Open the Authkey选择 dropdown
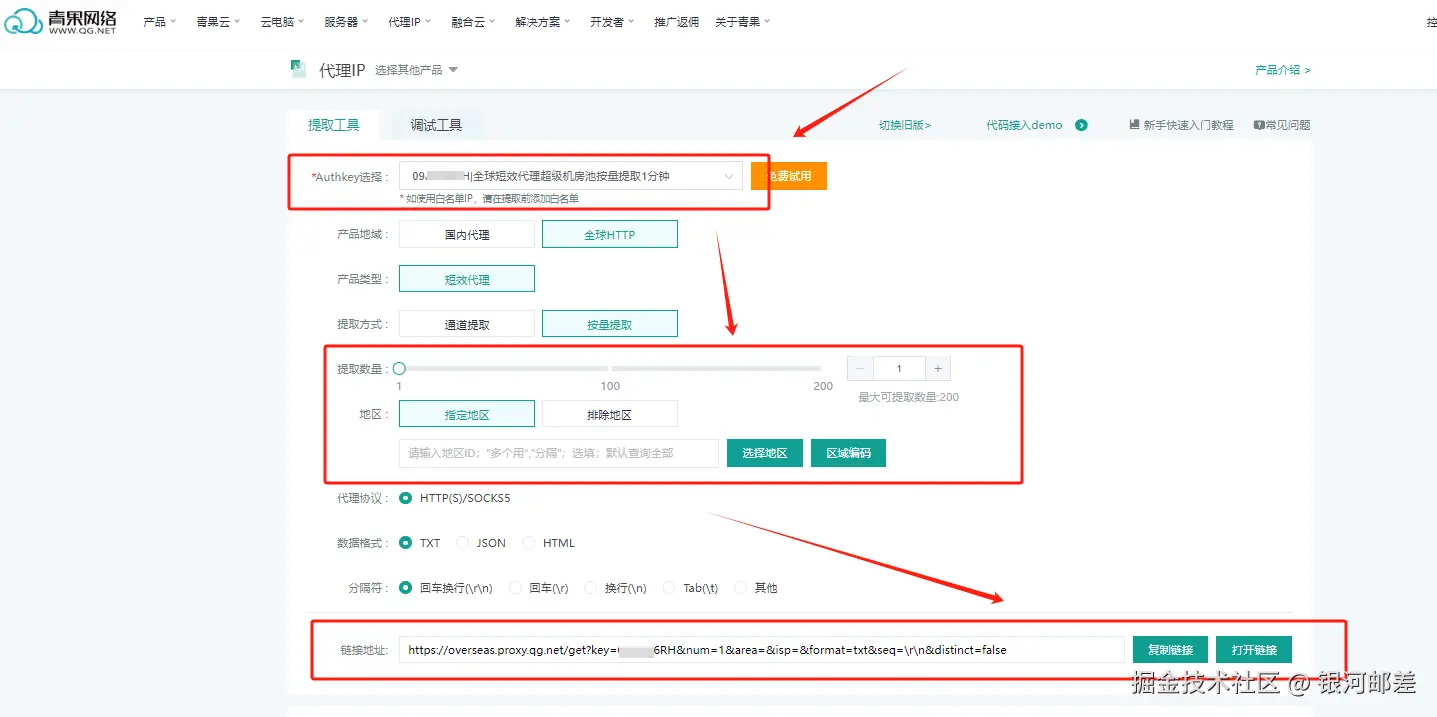The width and height of the screenshot is (1437, 717). [570, 176]
